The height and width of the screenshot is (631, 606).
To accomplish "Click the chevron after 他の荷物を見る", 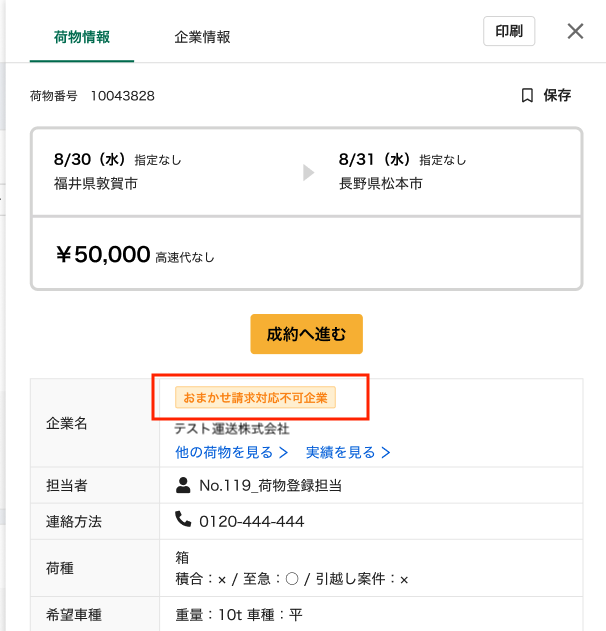I will (283, 453).
